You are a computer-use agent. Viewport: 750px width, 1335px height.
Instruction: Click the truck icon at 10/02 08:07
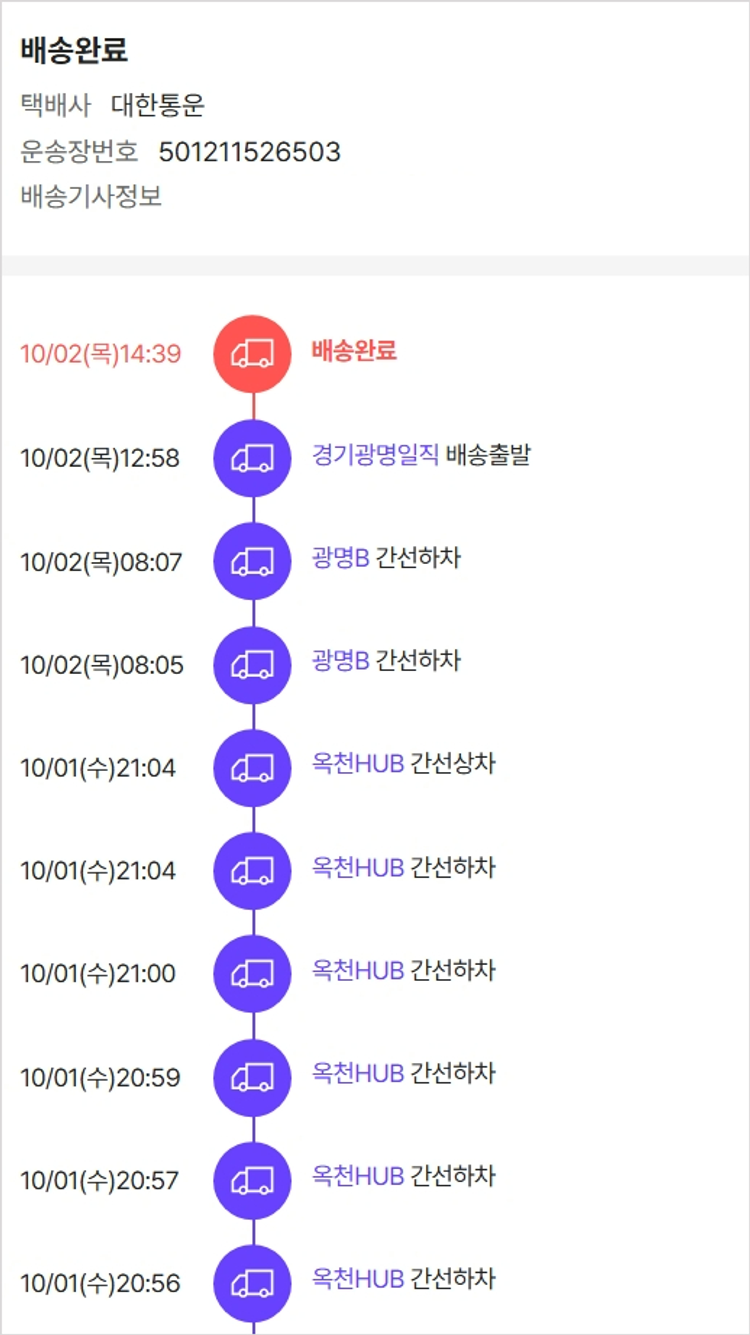pos(253,561)
